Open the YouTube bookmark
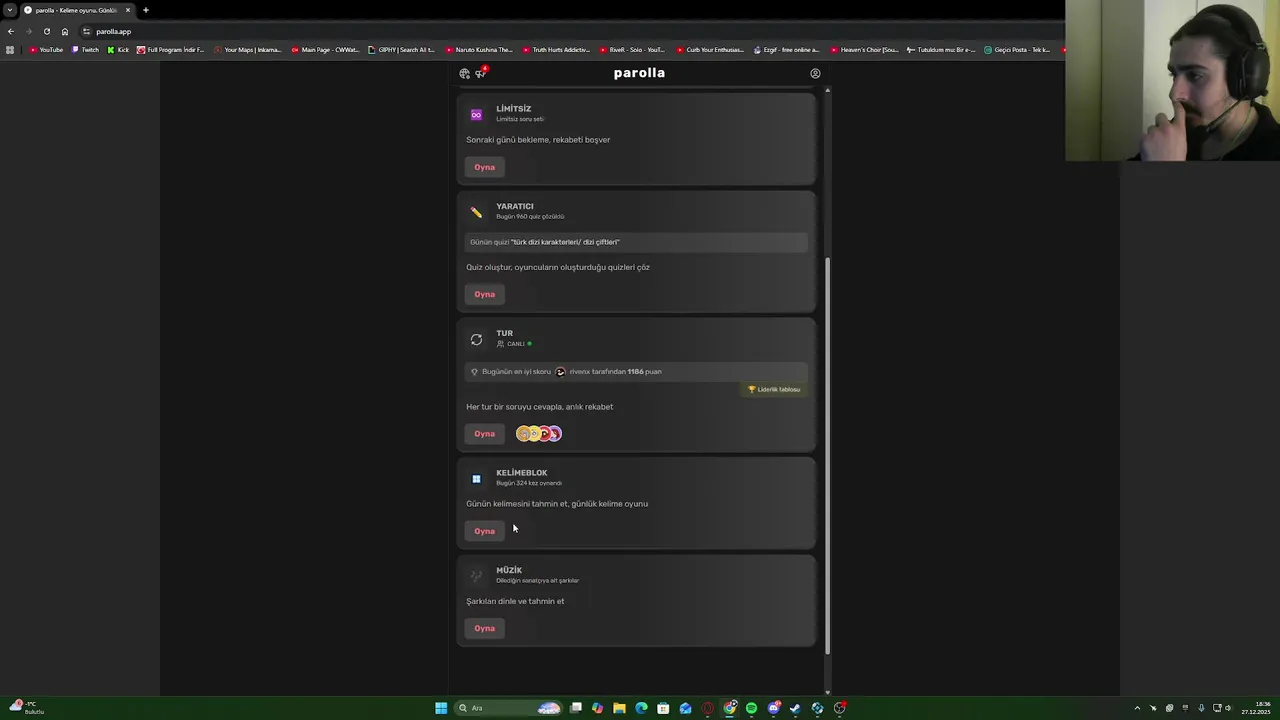The width and height of the screenshot is (1280, 720). 46,49
